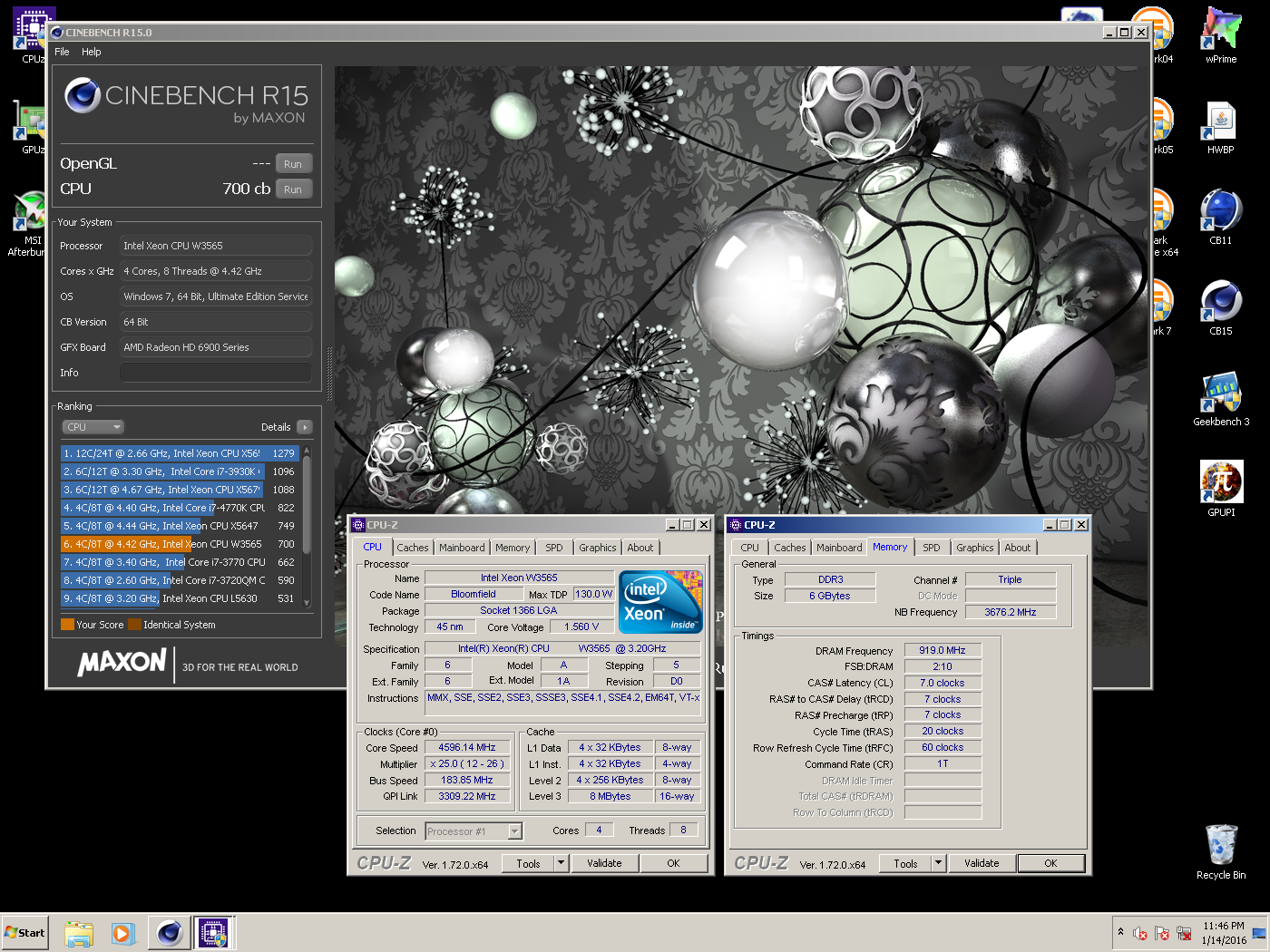
Task: Click the ranking list scroll down arrow
Action: tap(307, 603)
